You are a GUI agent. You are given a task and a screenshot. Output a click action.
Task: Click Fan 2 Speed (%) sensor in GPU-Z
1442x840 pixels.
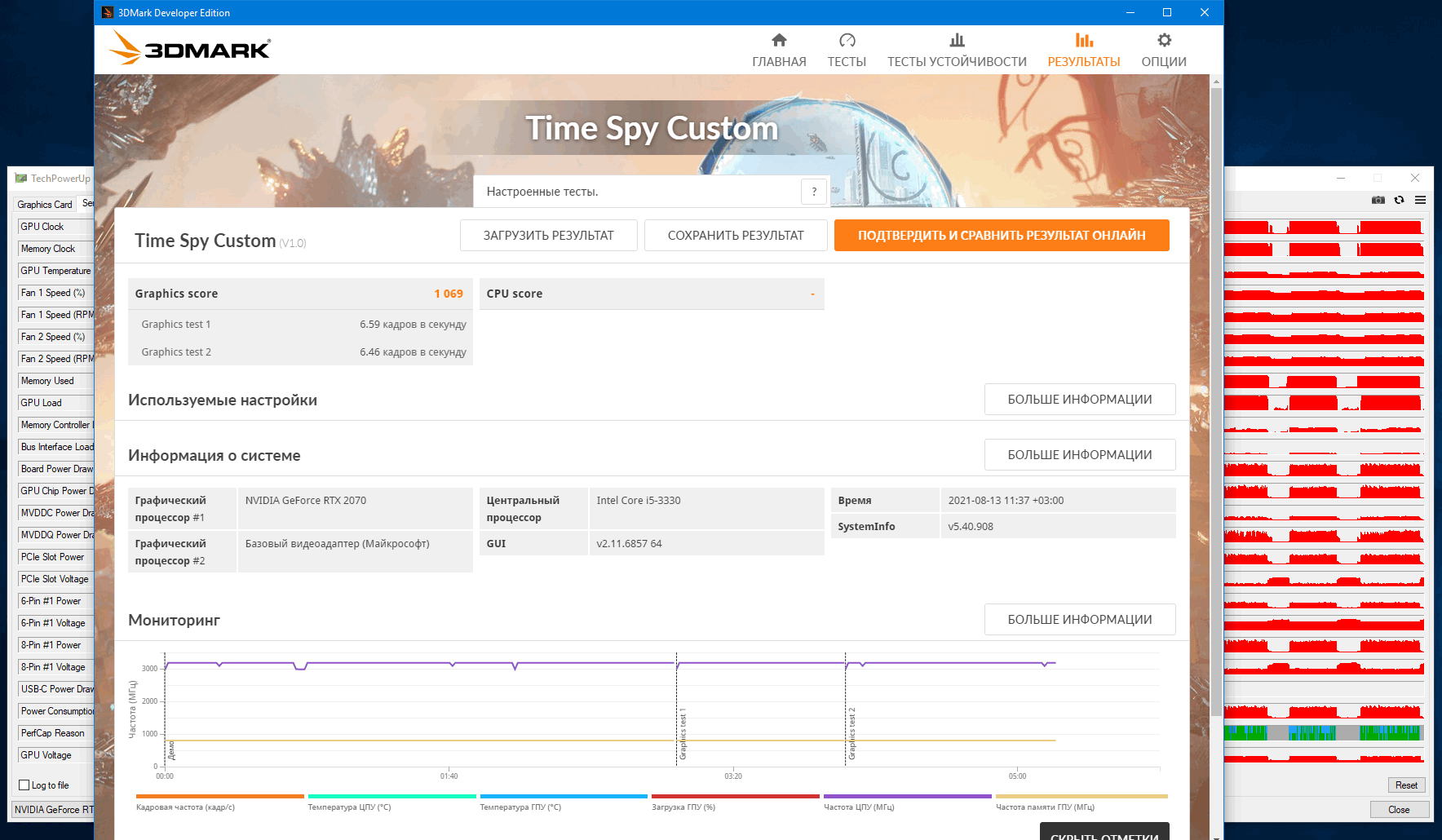[55, 337]
